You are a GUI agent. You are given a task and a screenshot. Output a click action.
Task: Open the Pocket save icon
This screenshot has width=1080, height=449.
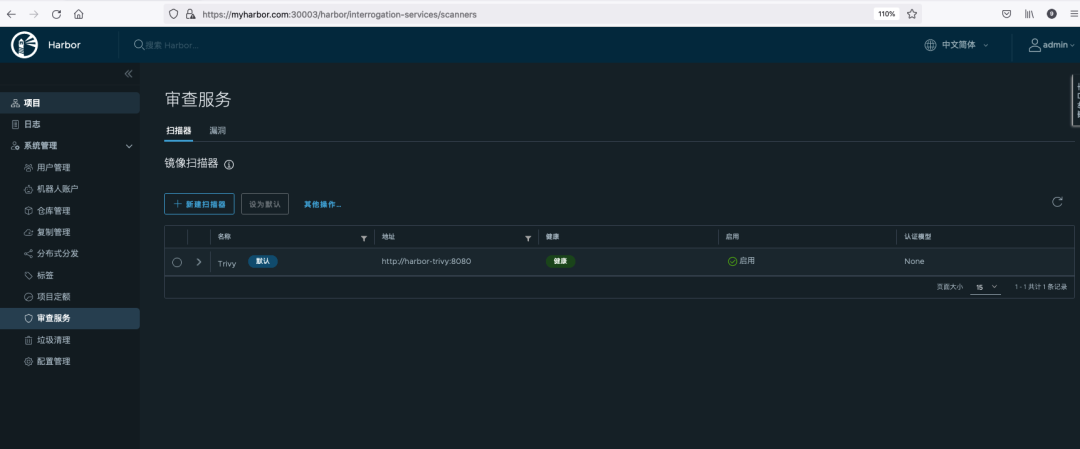1006,14
